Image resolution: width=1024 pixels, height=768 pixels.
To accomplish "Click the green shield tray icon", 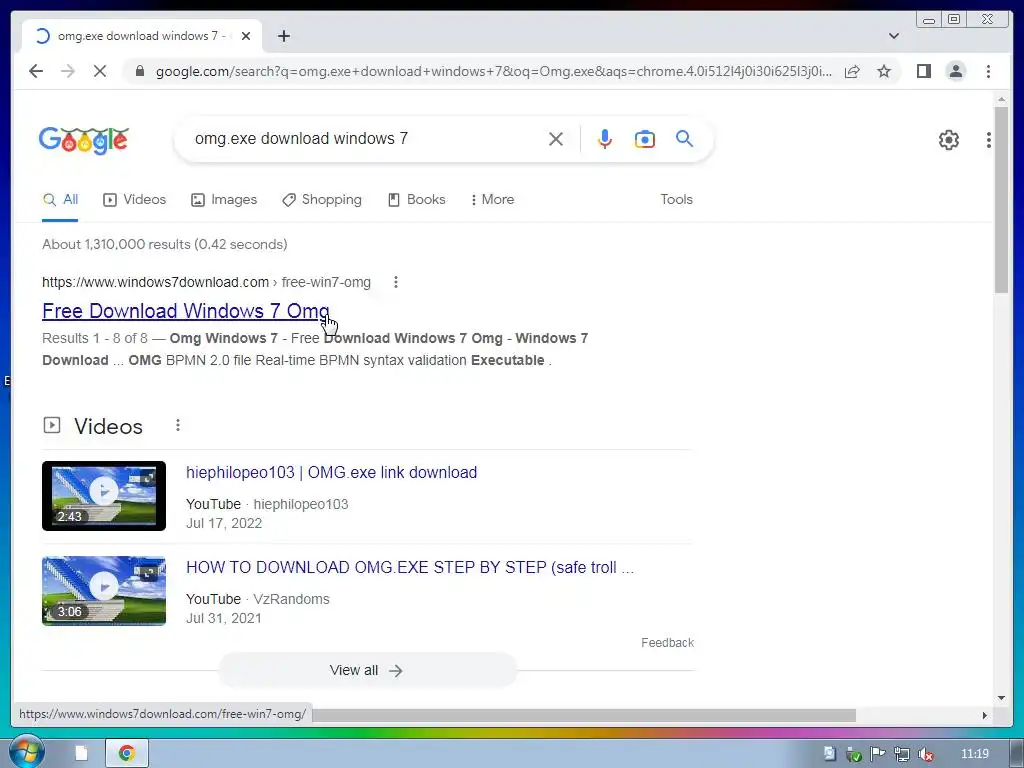I will pyautogui.click(x=853, y=754).
